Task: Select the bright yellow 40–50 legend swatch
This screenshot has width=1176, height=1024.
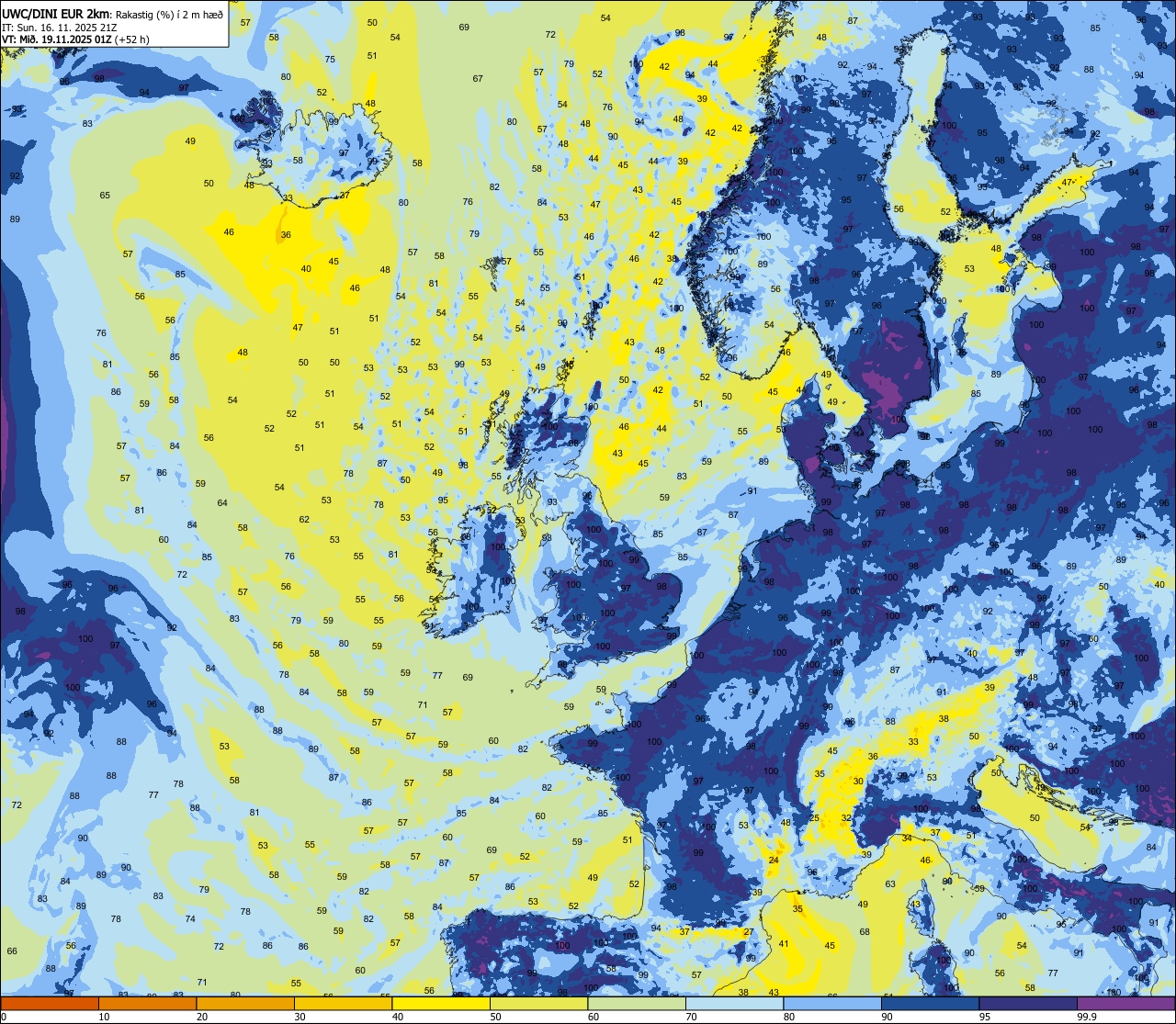Action: (x=440, y=1004)
